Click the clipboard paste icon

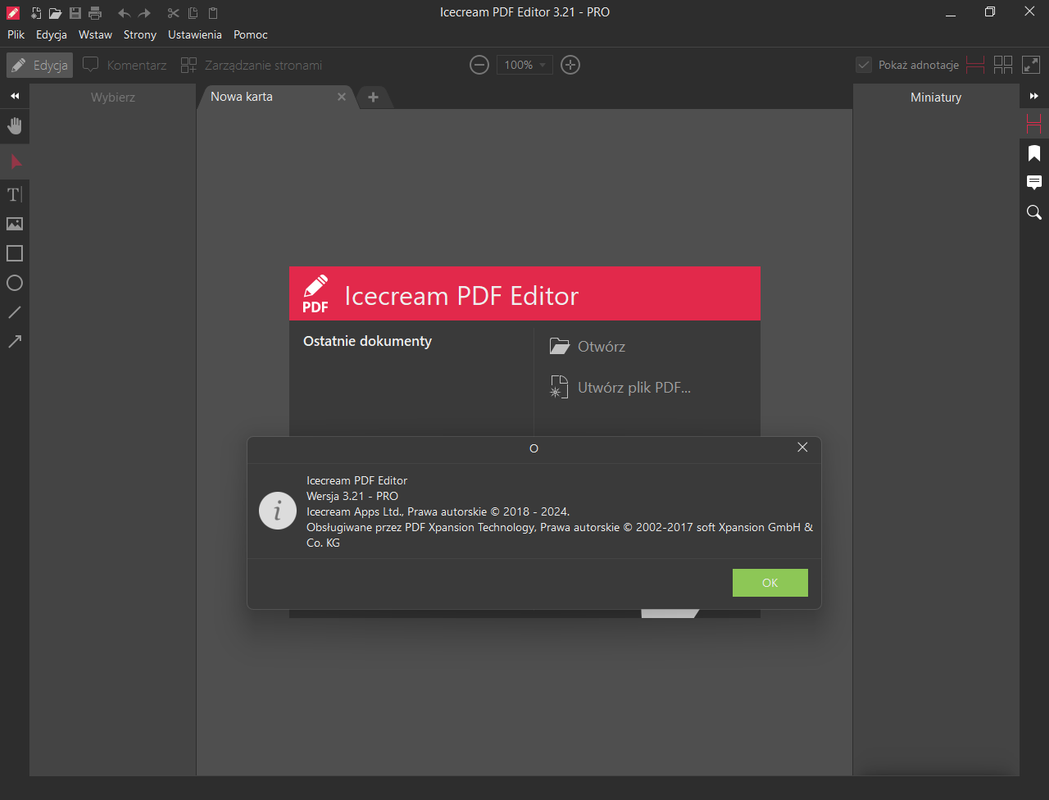(213, 13)
